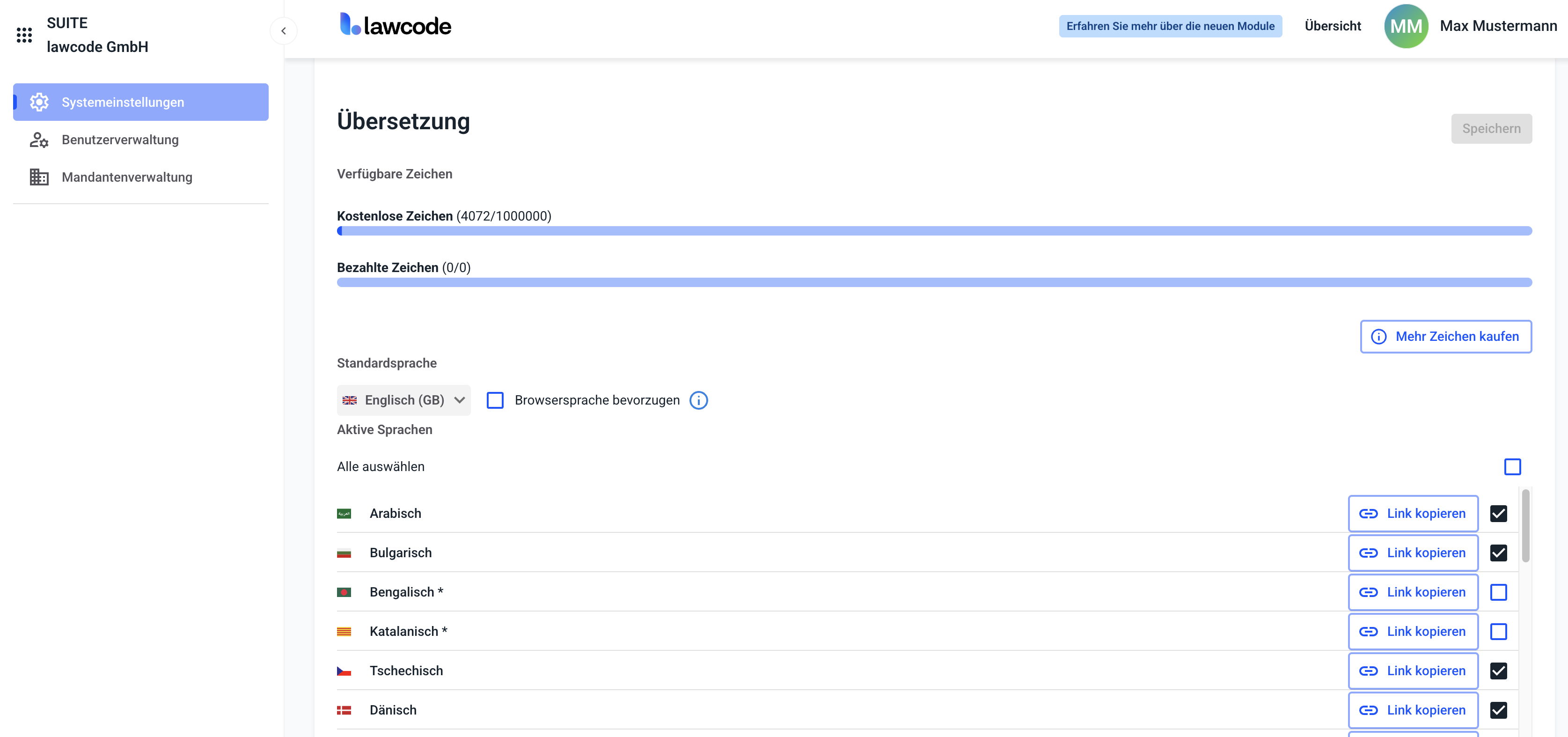The height and width of the screenshot is (737, 1568).
Task: Click the Benutzerverwaltung user icon
Action: click(x=39, y=140)
